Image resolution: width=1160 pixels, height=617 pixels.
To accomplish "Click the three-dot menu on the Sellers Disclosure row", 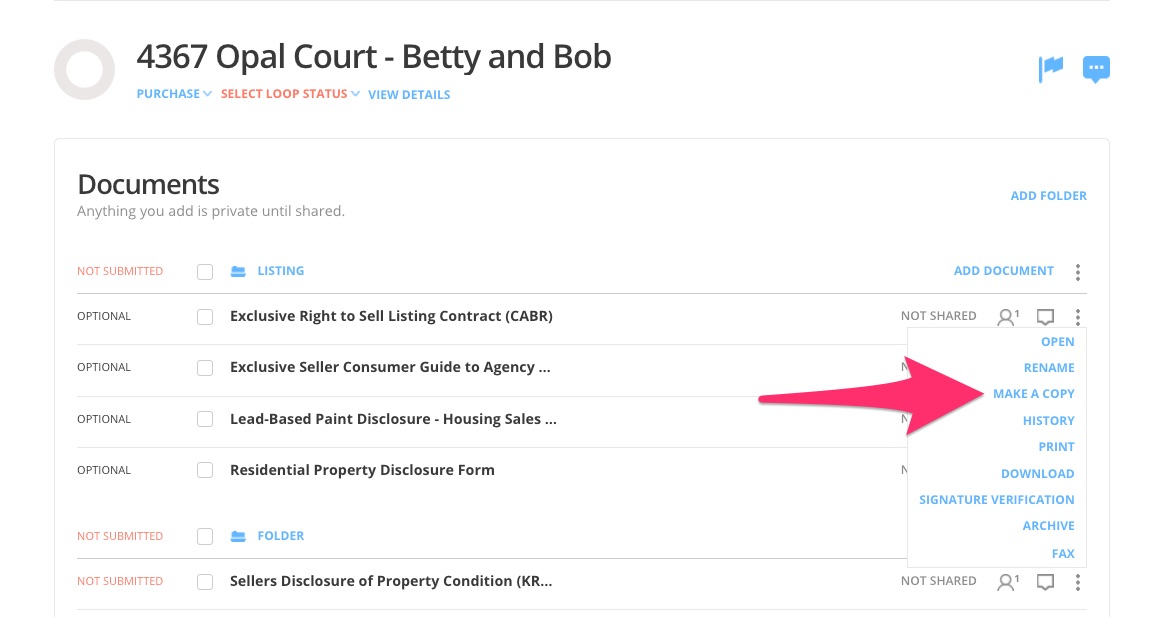I will [x=1078, y=582].
